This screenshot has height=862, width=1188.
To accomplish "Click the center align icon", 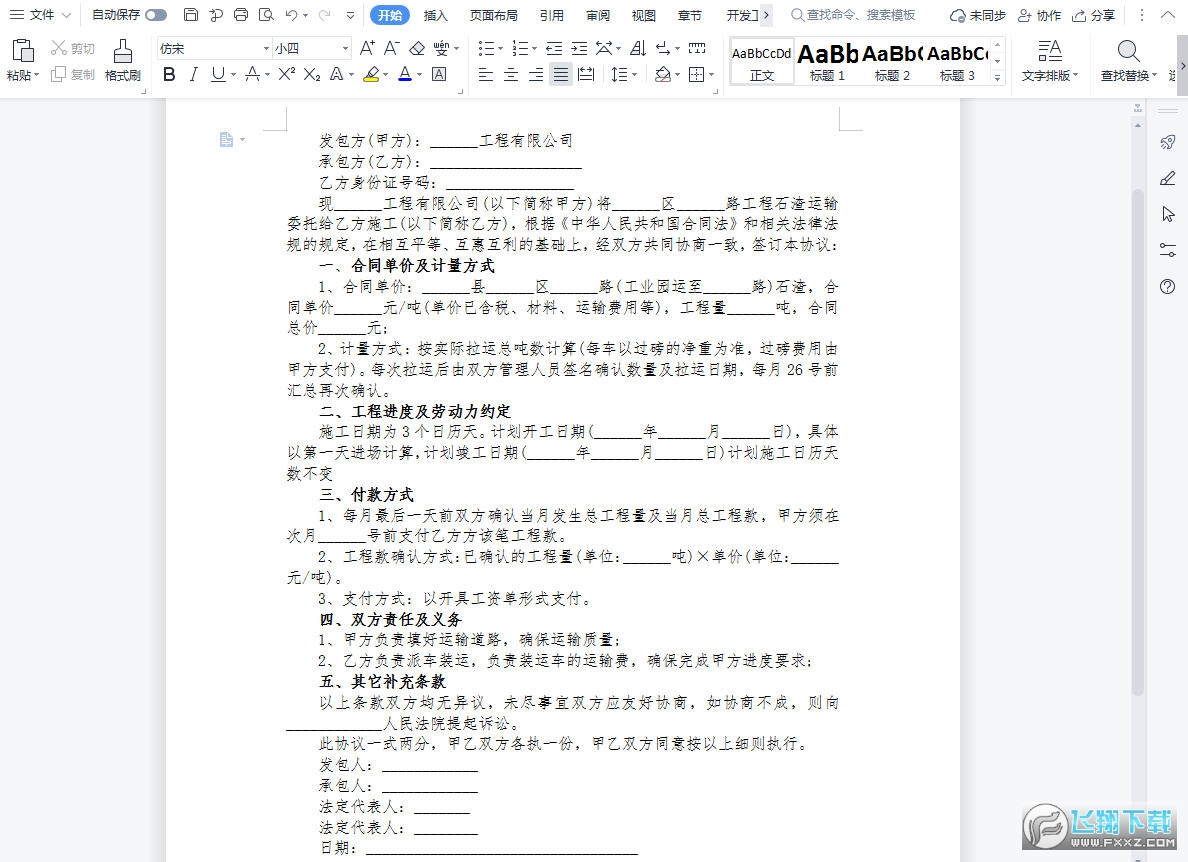I will pyautogui.click(x=511, y=74).
